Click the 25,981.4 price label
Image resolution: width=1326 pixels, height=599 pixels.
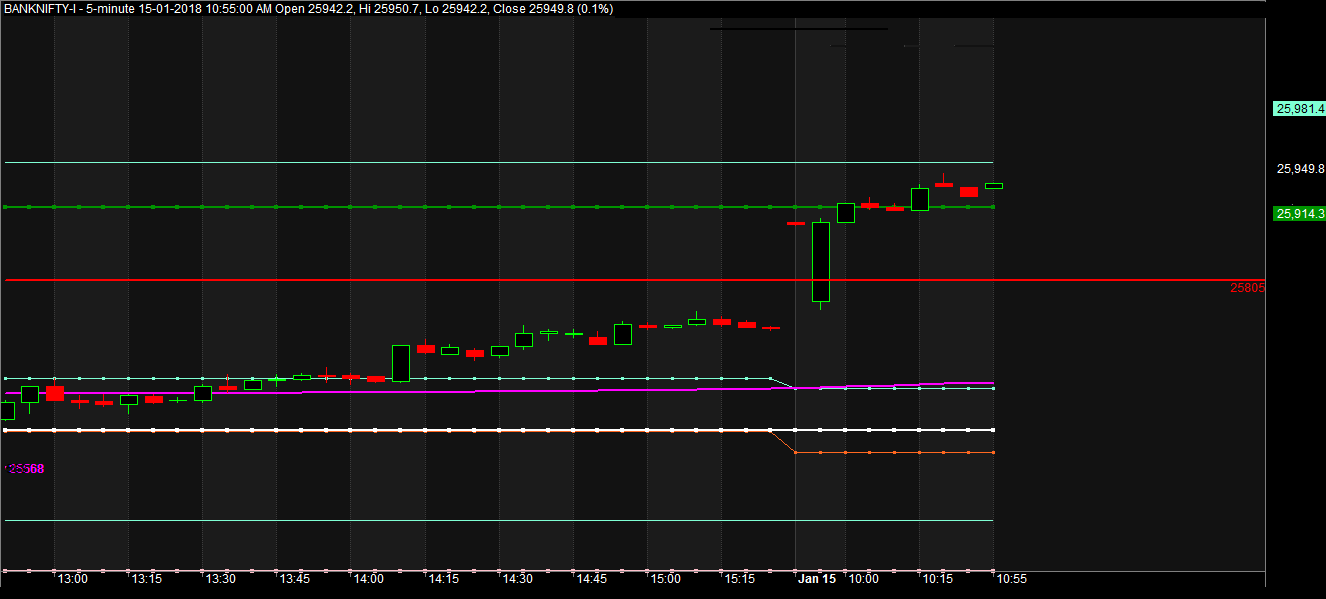1299,109
